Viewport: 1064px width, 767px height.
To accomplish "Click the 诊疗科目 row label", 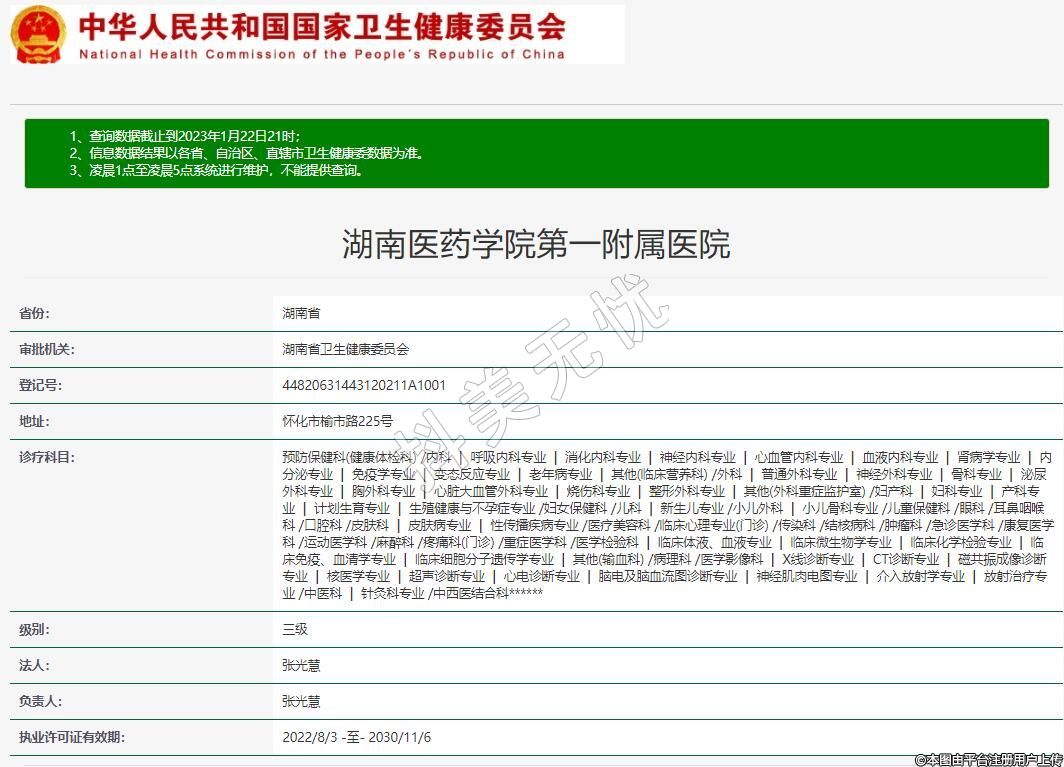I will (47, 457).
